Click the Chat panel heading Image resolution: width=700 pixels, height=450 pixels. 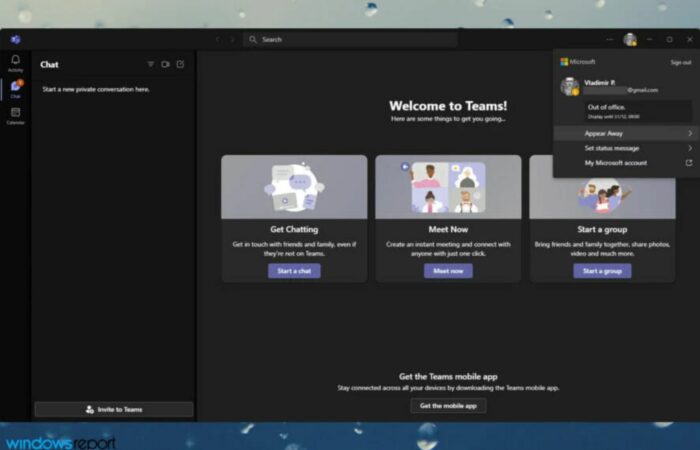coord(49,64)
